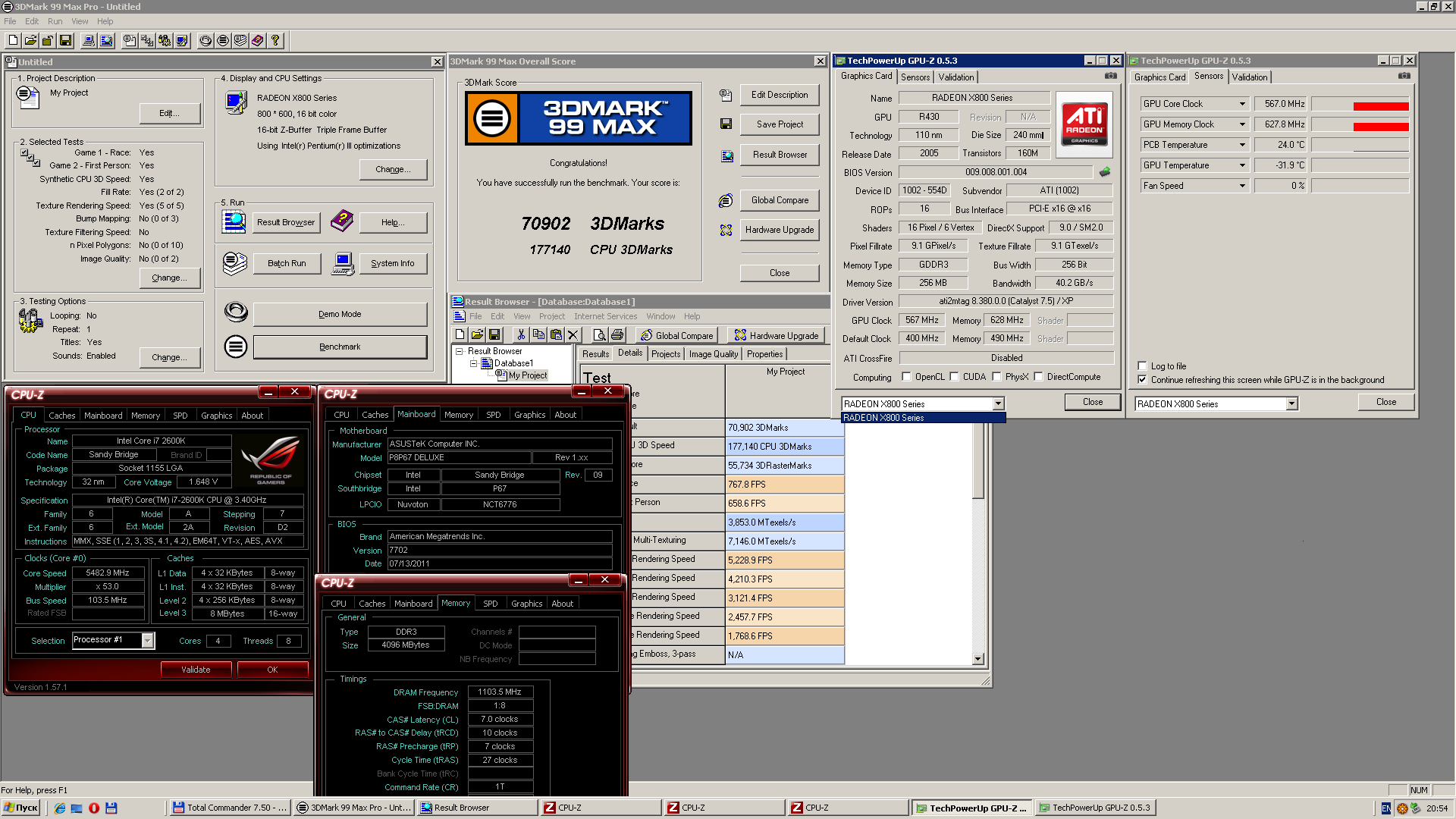Enable the OpenCL checkbox in GPU-Z
This screenshot has height=819, width=1456.
pos(906,376)
